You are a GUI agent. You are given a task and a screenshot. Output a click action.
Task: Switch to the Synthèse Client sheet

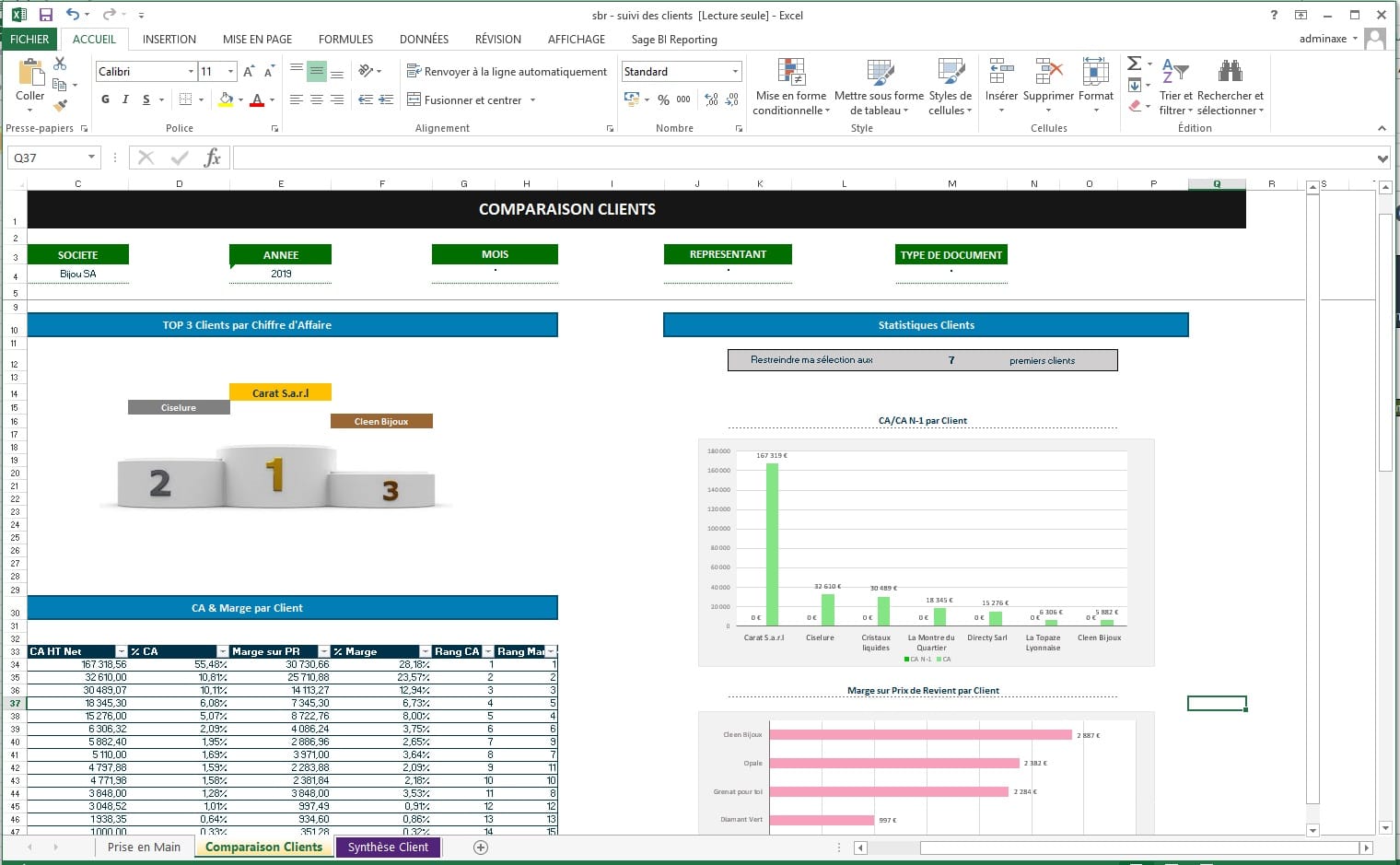click(x=388, y=847)
